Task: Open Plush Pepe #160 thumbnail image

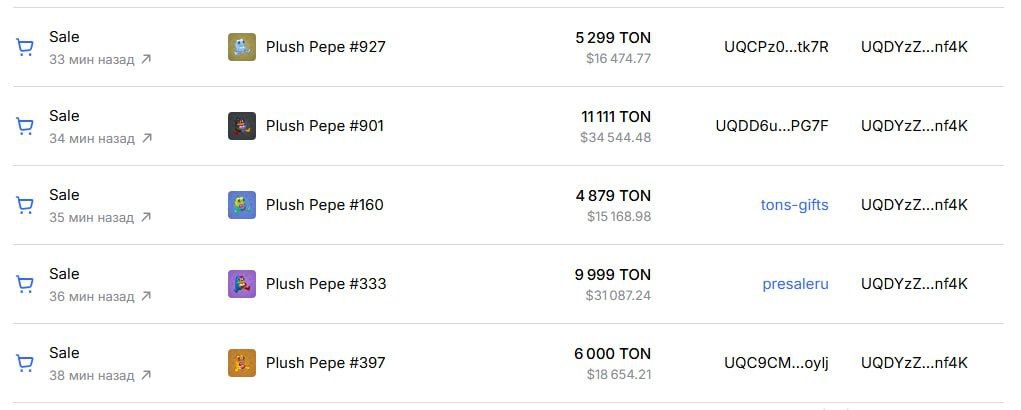Action: point(242,205)
